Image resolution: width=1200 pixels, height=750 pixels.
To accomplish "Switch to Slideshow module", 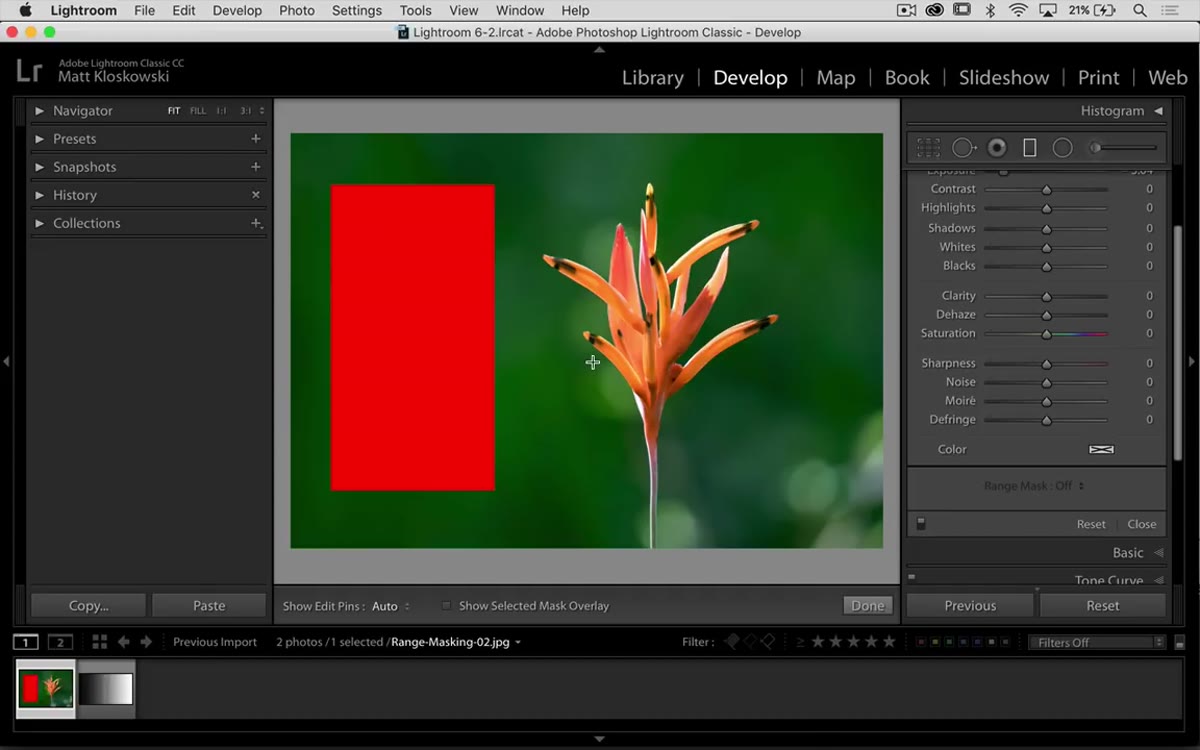I will point(1004,78).
